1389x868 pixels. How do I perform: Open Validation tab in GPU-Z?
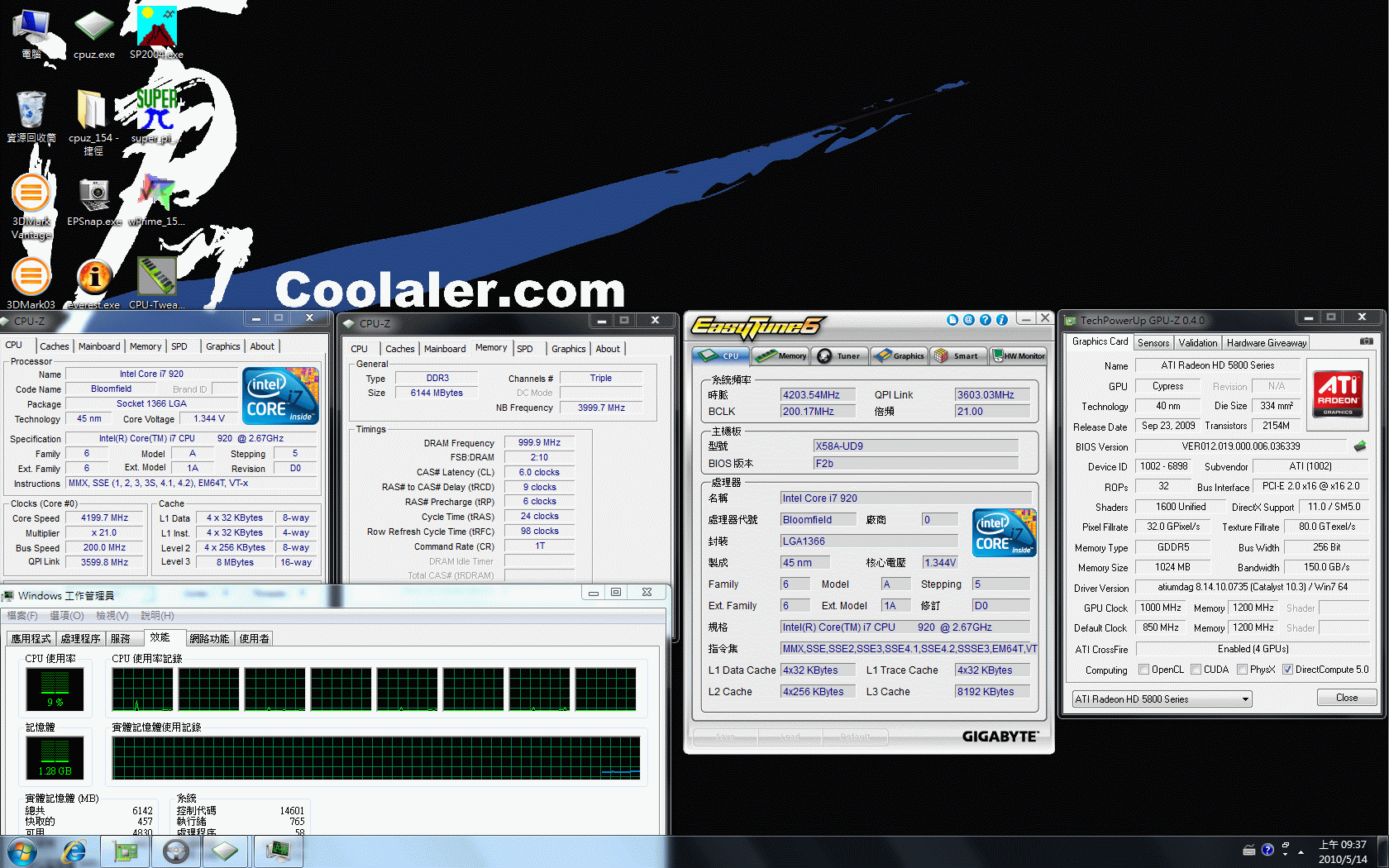point(1198,343)
